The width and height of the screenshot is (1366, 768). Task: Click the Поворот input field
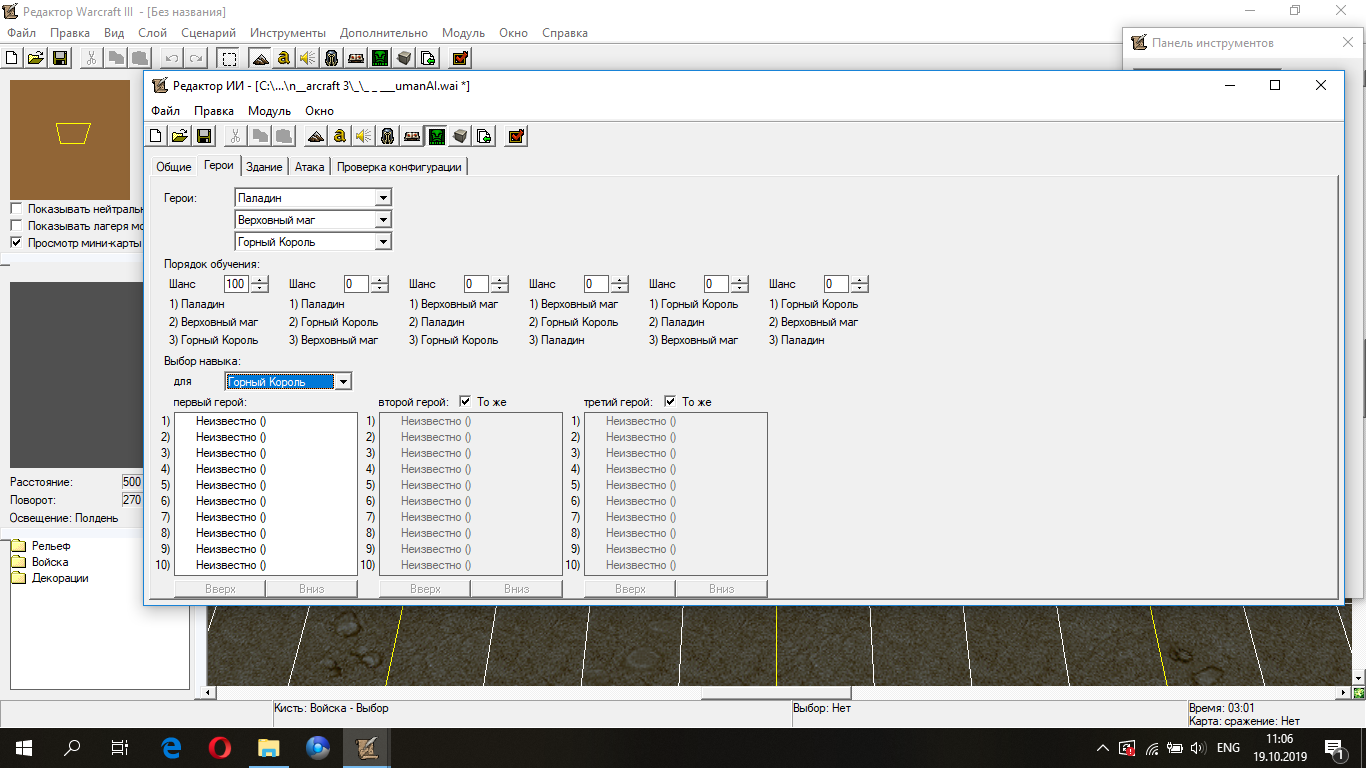[x=132, y=500]
